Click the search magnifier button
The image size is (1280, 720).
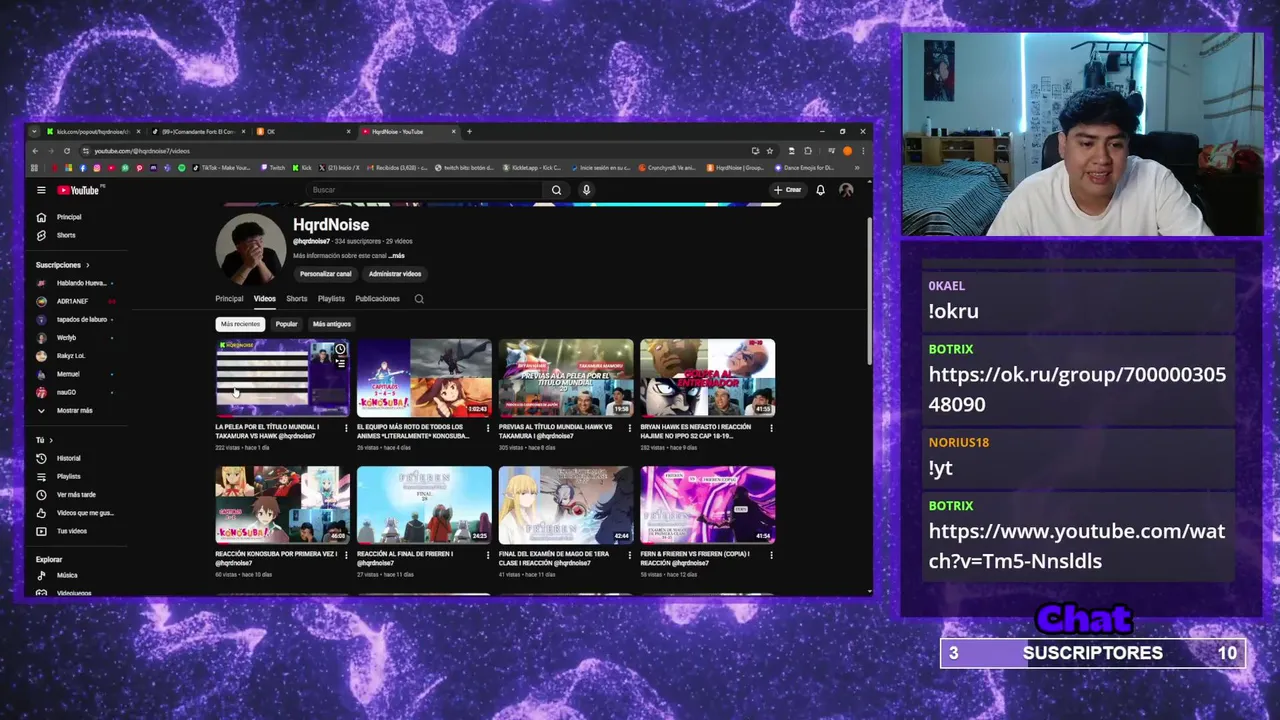click(x=557, y=190)
